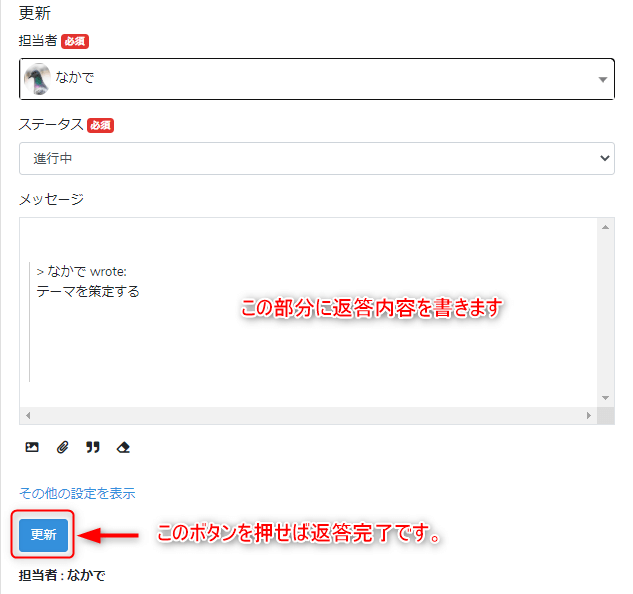This screenshot has width=633, height=594.
Task: Click the message box scroll up arrow
Action: [605, 227]
